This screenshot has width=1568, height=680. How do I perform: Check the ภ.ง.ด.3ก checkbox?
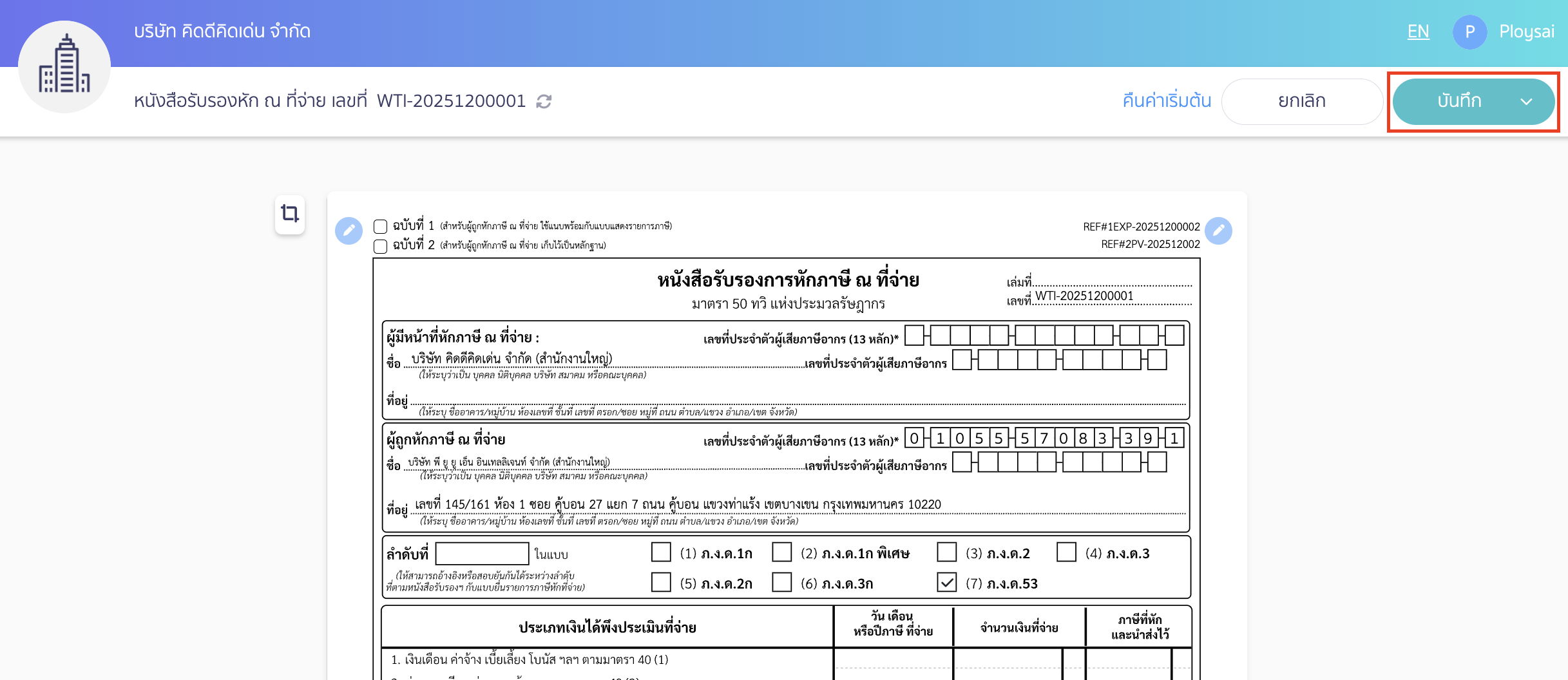click(783, 583)
